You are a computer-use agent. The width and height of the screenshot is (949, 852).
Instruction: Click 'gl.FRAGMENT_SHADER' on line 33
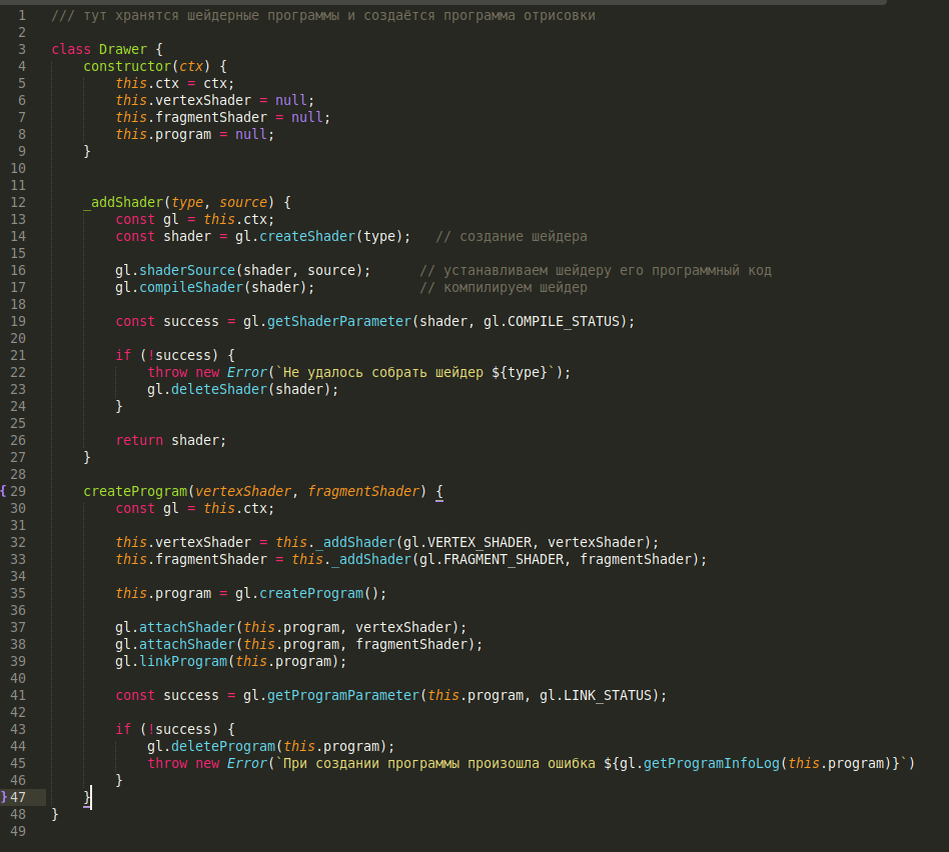pos(491,559)
